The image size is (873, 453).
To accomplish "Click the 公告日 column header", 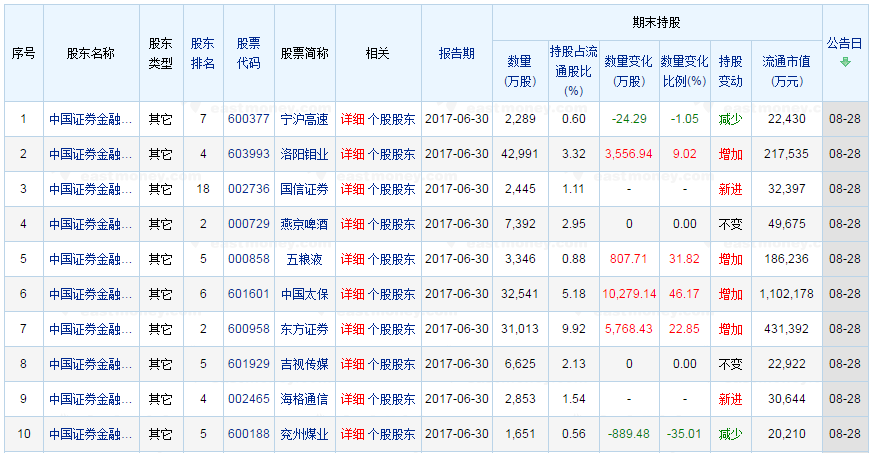I will 845,44.
